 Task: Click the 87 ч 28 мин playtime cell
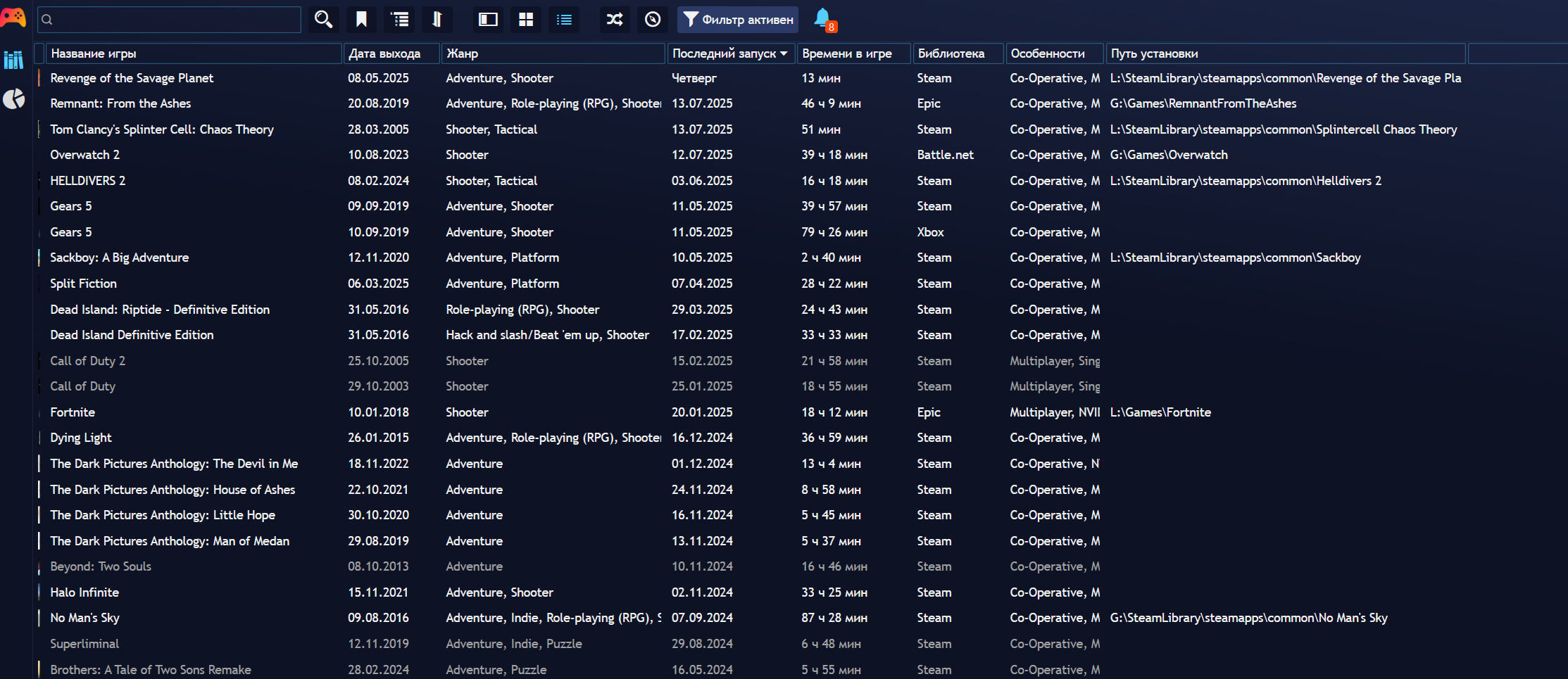point(834,618)
